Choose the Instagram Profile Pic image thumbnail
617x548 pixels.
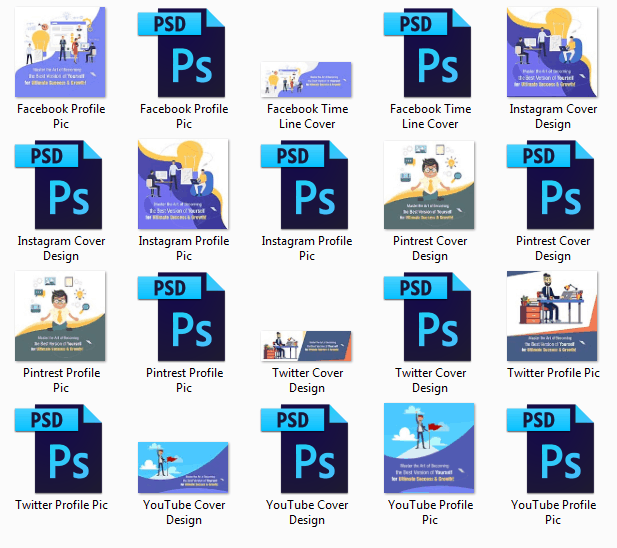[x=184, y=185]
